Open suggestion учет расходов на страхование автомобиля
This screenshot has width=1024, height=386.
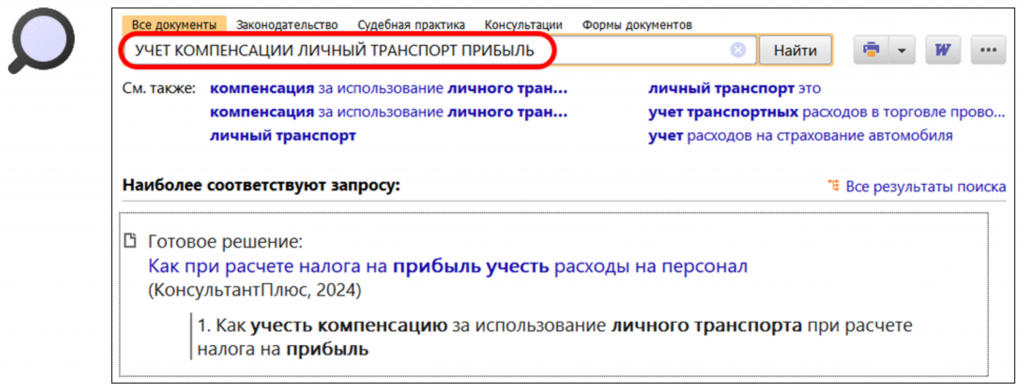(800, 136)
